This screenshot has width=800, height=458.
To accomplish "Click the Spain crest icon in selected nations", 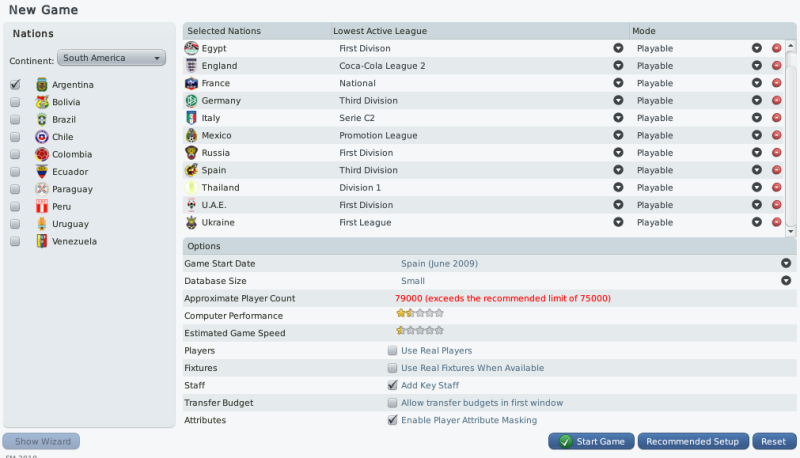I will click(x=191, y=170).
